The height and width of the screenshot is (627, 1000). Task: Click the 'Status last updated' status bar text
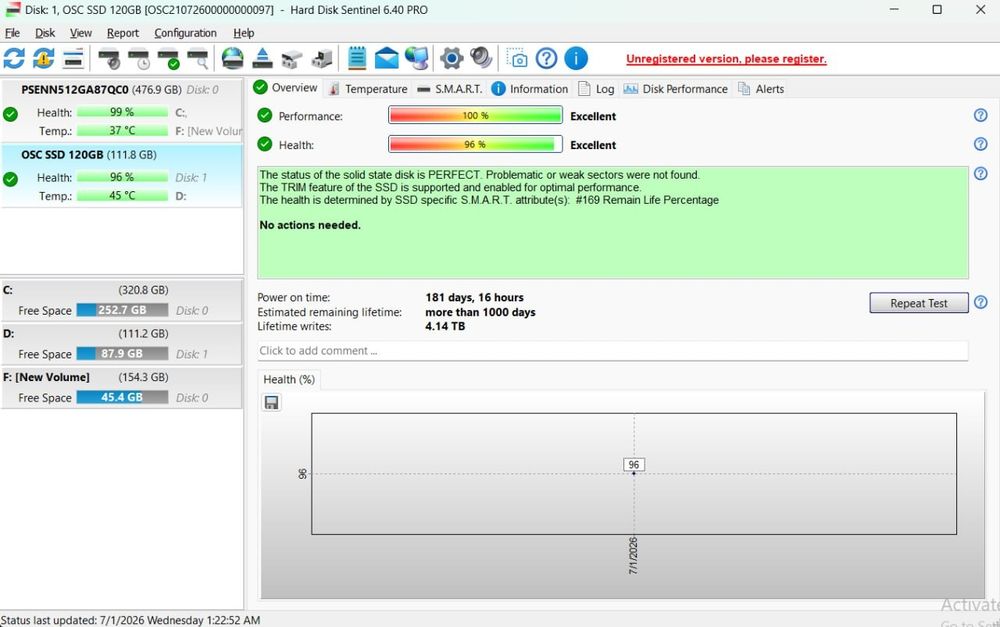pos(130,620)
